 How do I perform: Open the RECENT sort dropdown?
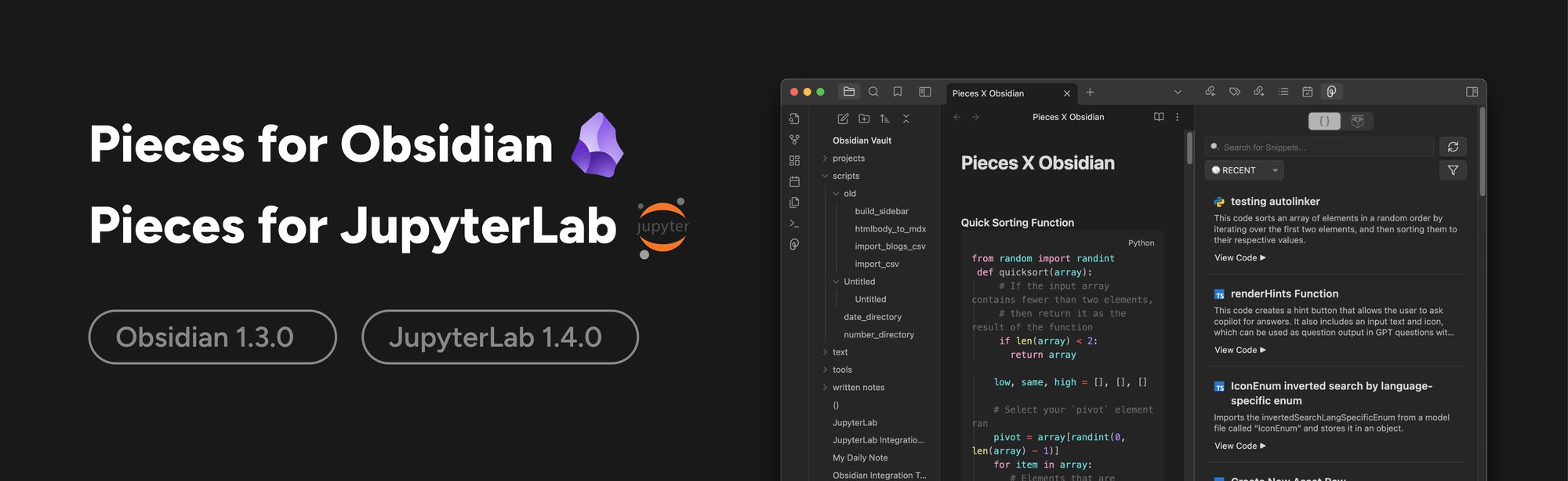tap(1244, 170)
